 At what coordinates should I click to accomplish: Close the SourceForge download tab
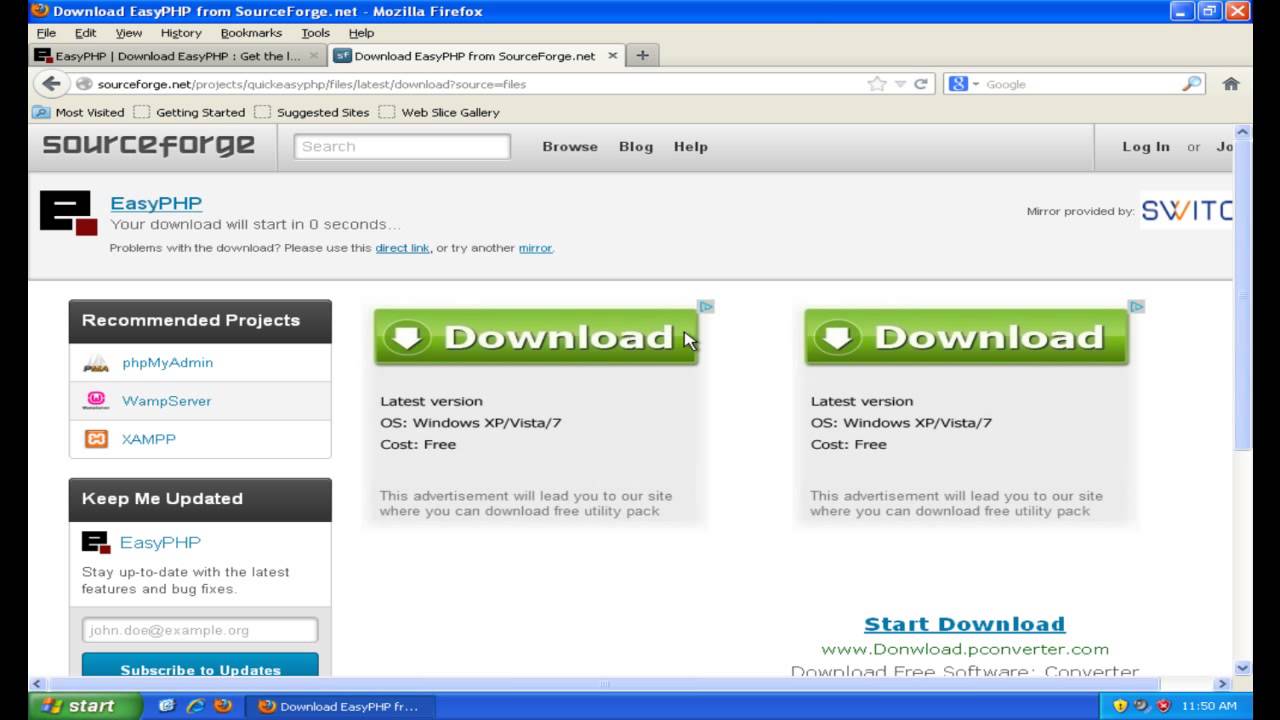click(613, 56)
